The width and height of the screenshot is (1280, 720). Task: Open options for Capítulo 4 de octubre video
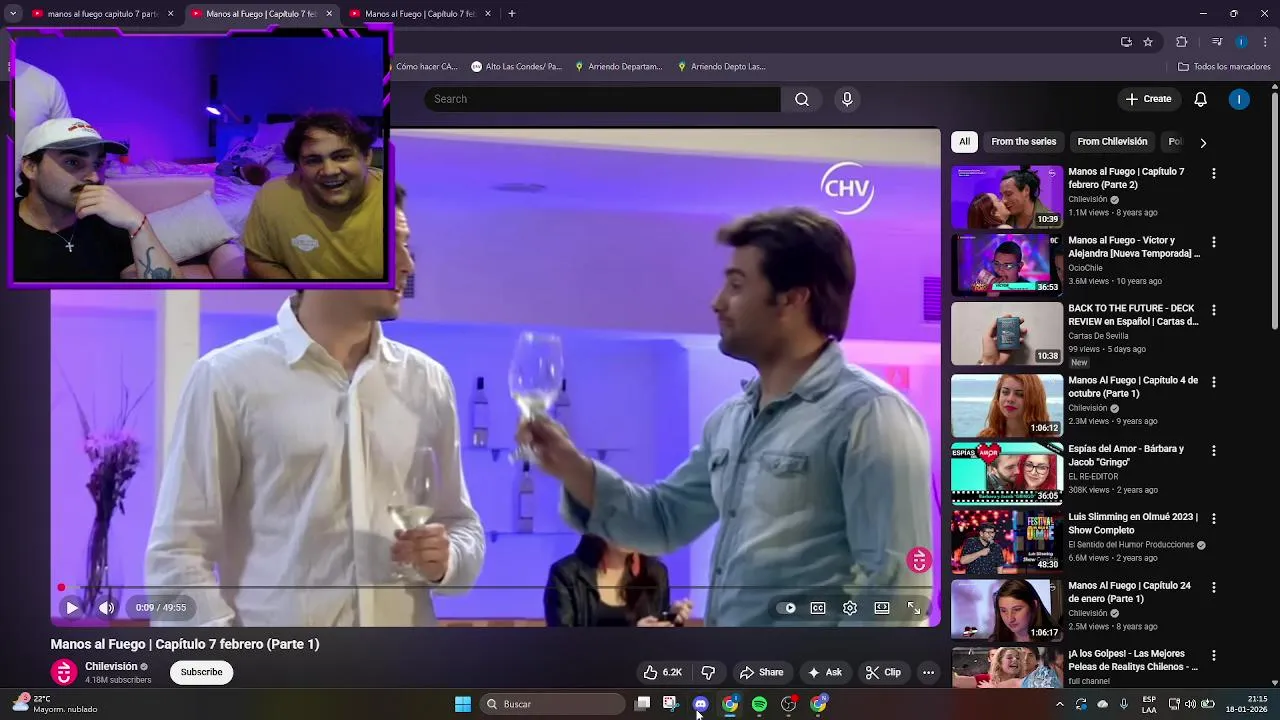[1214, 382]
